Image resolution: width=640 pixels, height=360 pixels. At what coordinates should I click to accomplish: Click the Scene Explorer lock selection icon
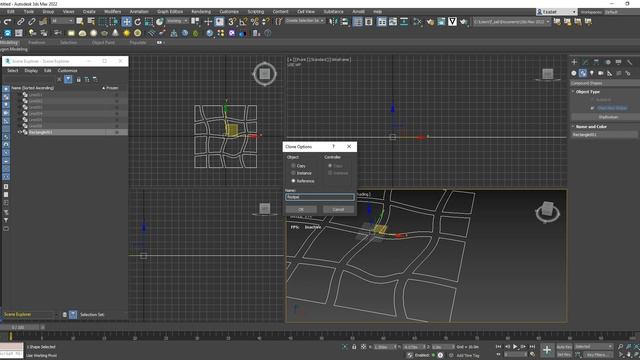pos(78,80)
